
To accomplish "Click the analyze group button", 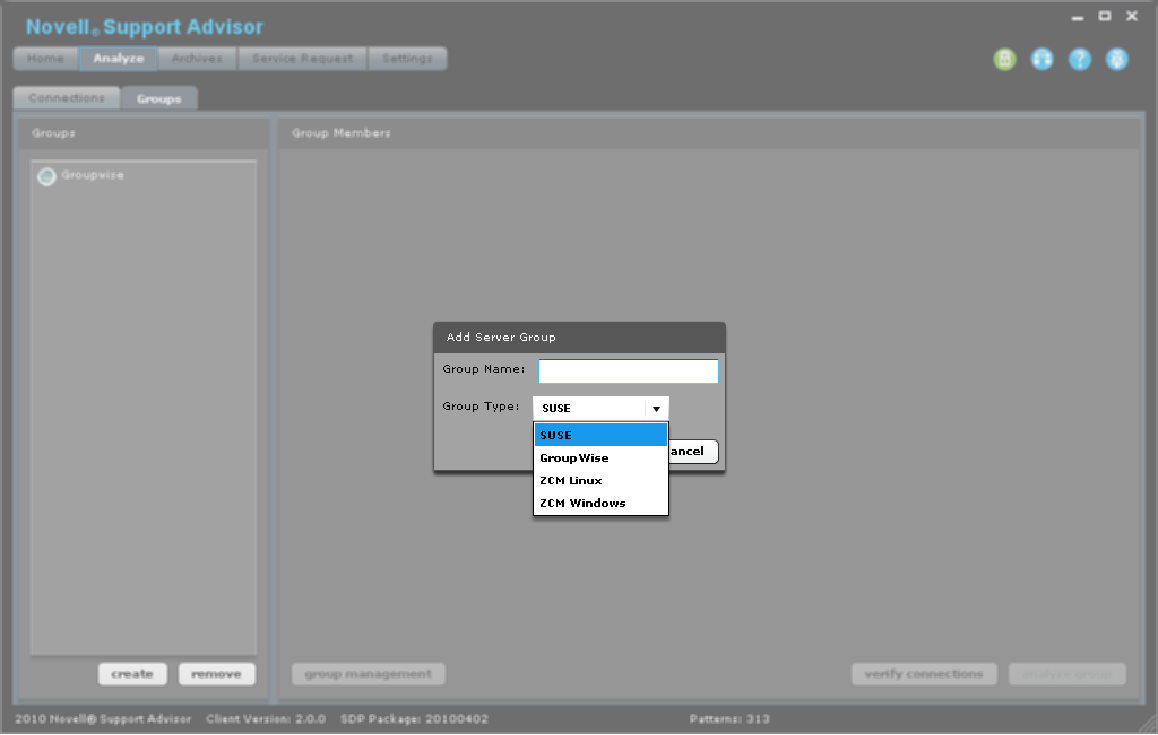I will (x=1067, y=674).
